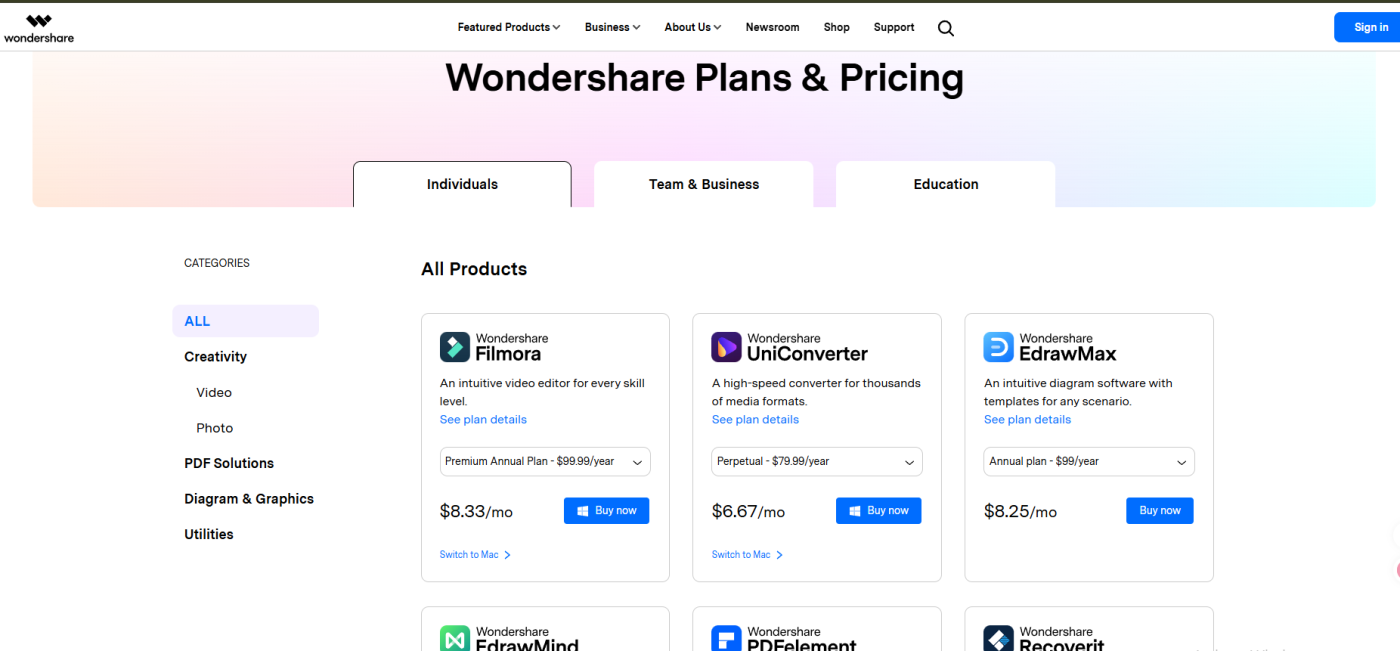Open EdrawMax Annual plan dropdown
Viewport: 1400px width, 651px height.
[x=1089, y=462]
